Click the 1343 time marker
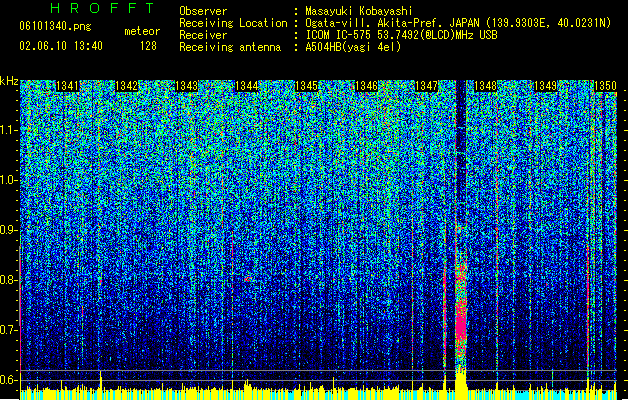The width and height of the screenshot is (629, 400). 187,86
